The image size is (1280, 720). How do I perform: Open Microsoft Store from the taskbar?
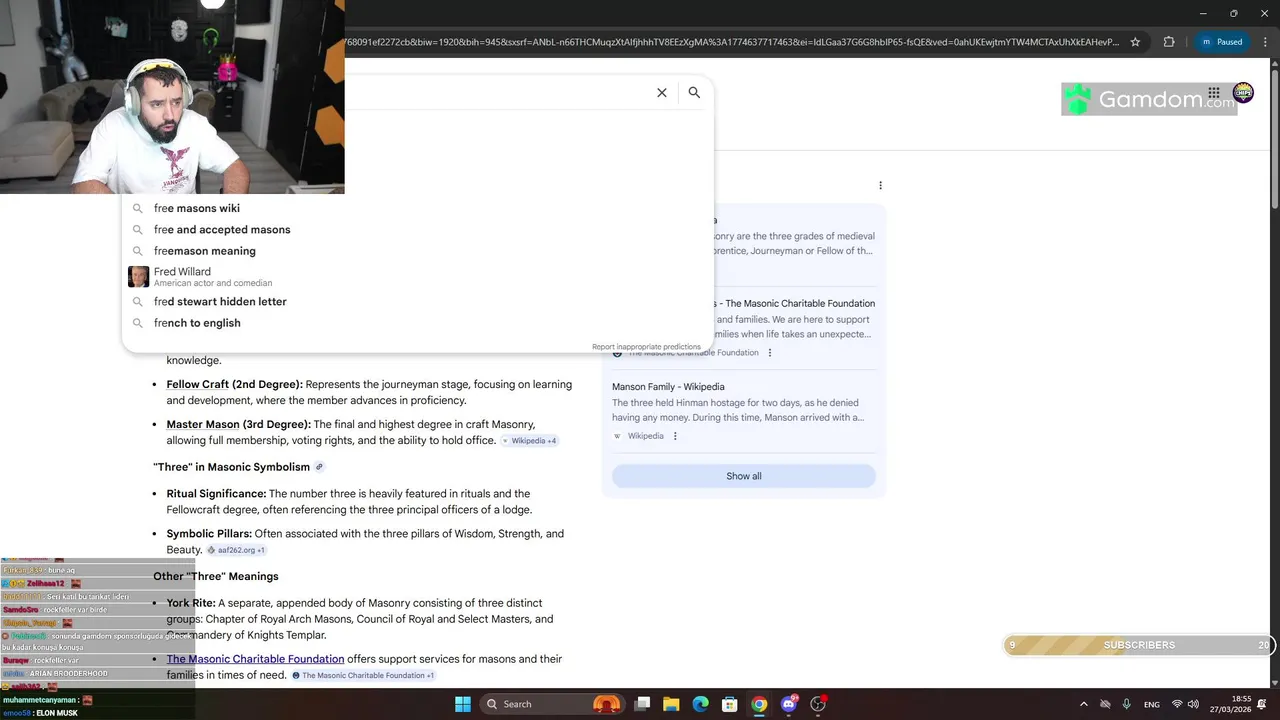tap(730, 704)
